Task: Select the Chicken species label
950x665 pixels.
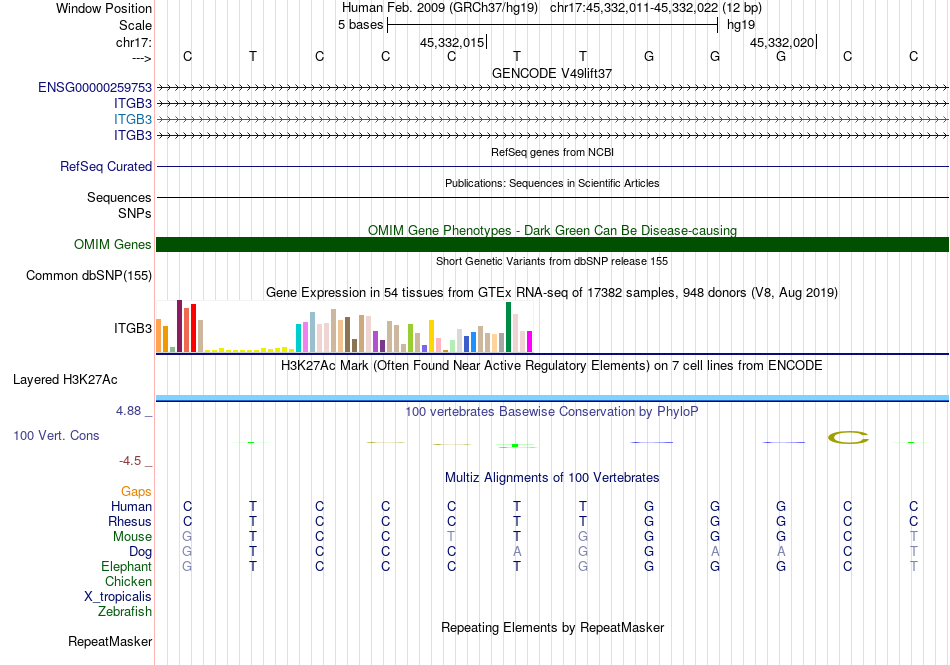Action: [x=128, y=581]
